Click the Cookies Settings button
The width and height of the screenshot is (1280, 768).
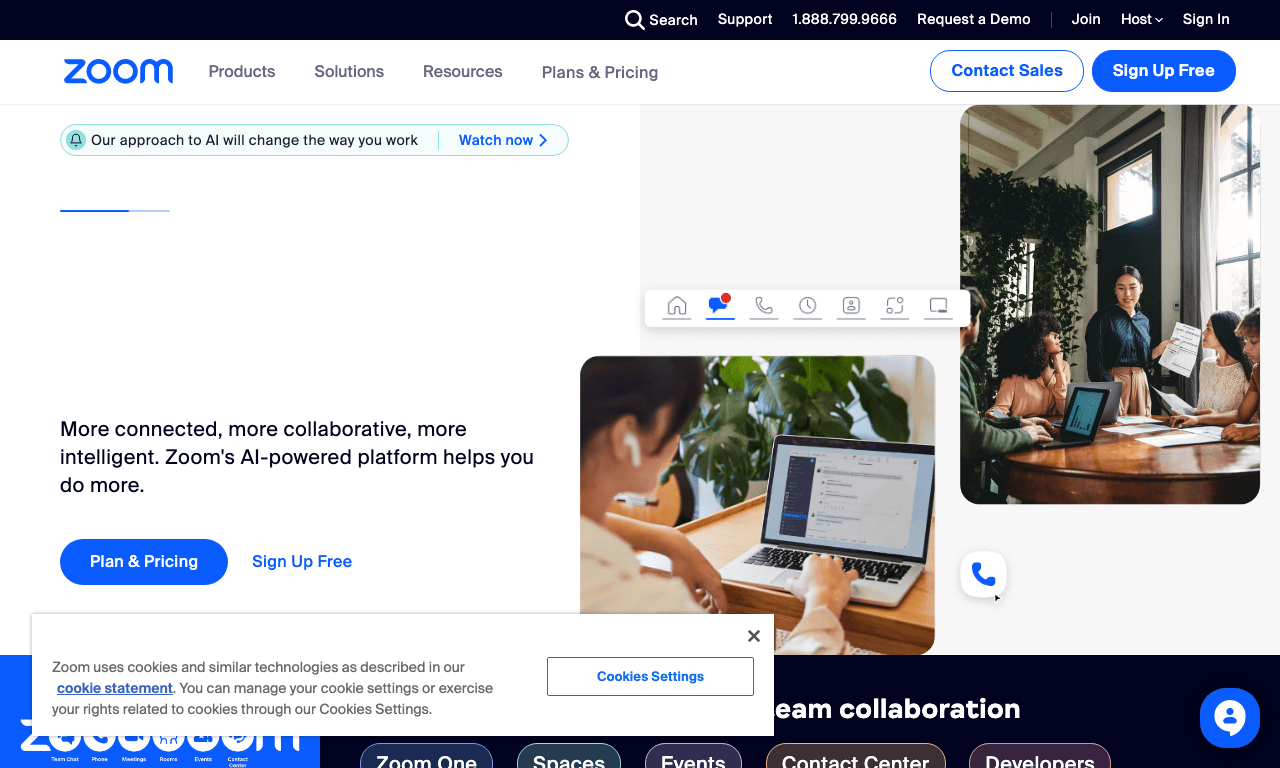tap(650, 677)
